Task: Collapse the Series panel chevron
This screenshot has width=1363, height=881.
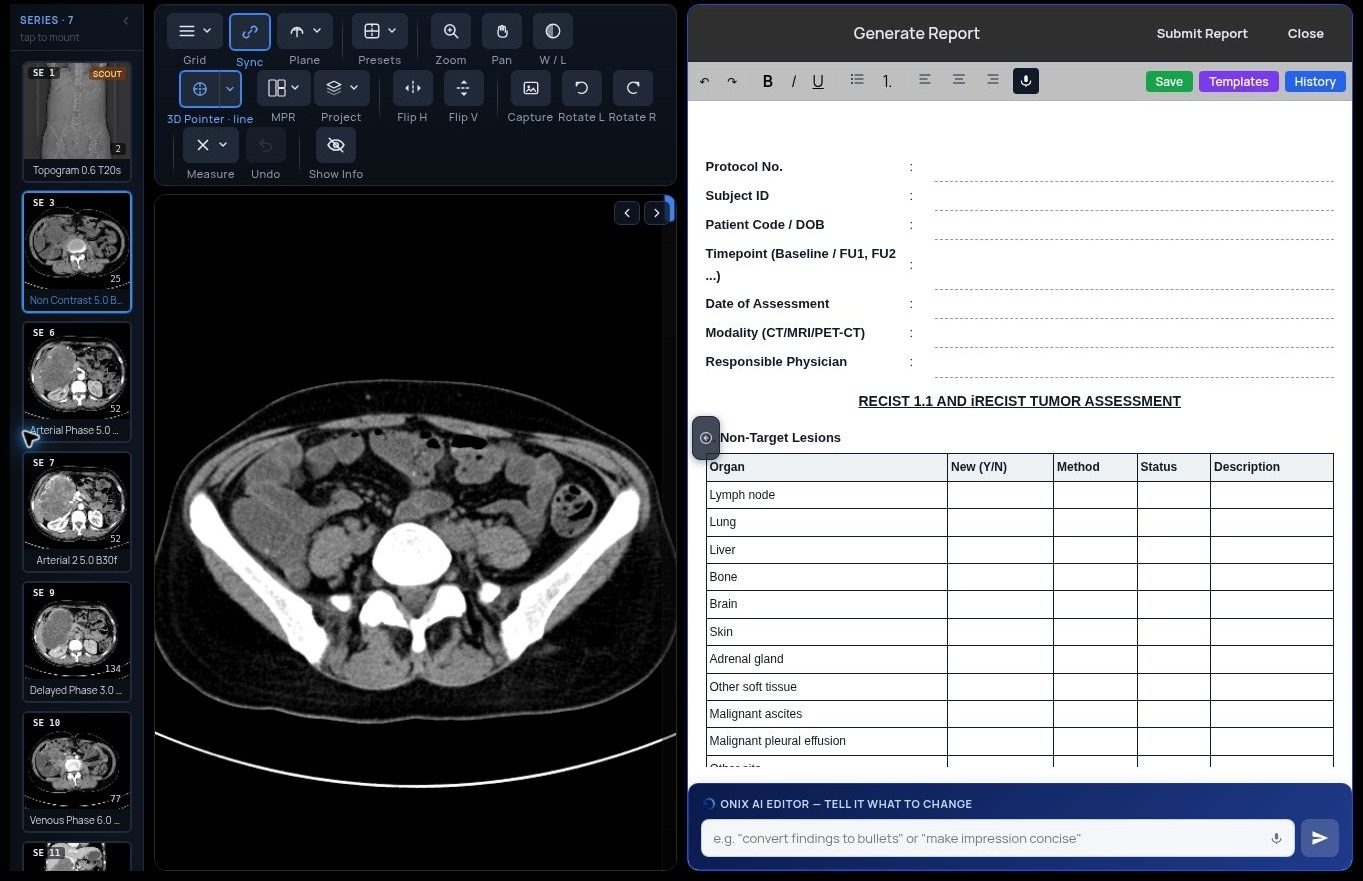Action: [x=126, y=21]
